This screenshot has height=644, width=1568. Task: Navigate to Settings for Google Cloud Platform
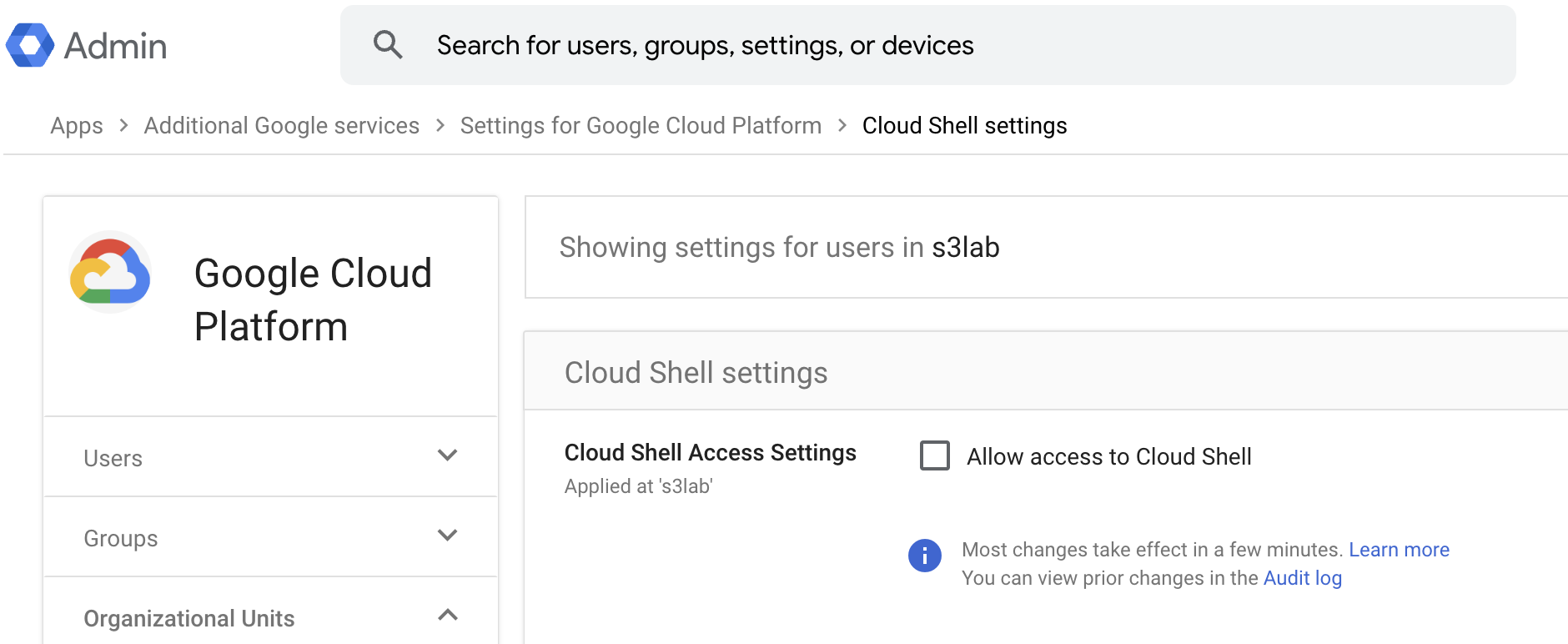click(x=641, y=125)
